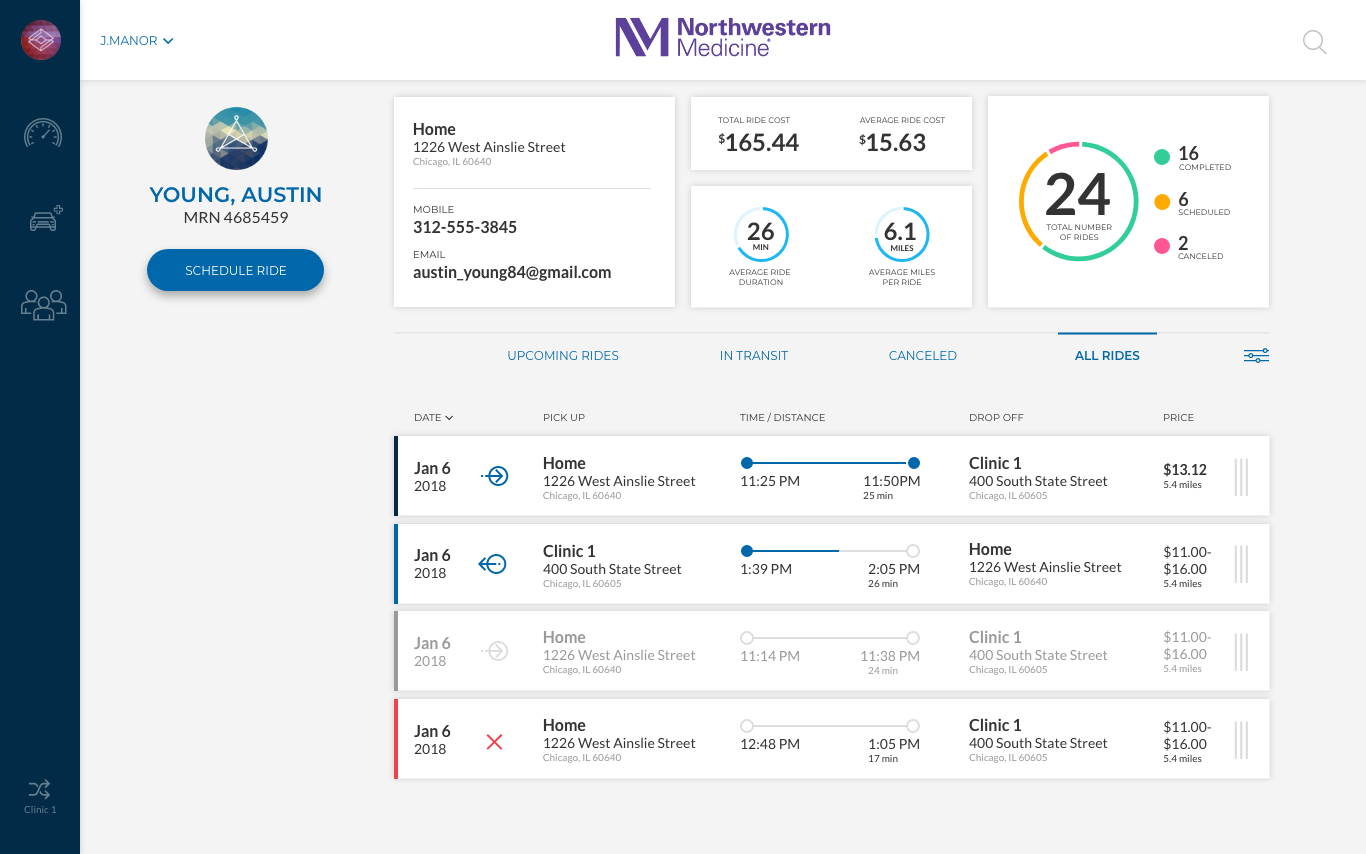The image size is (1366, 854).
Task: Open the patients group icon in sidebar
Action: 43,304
